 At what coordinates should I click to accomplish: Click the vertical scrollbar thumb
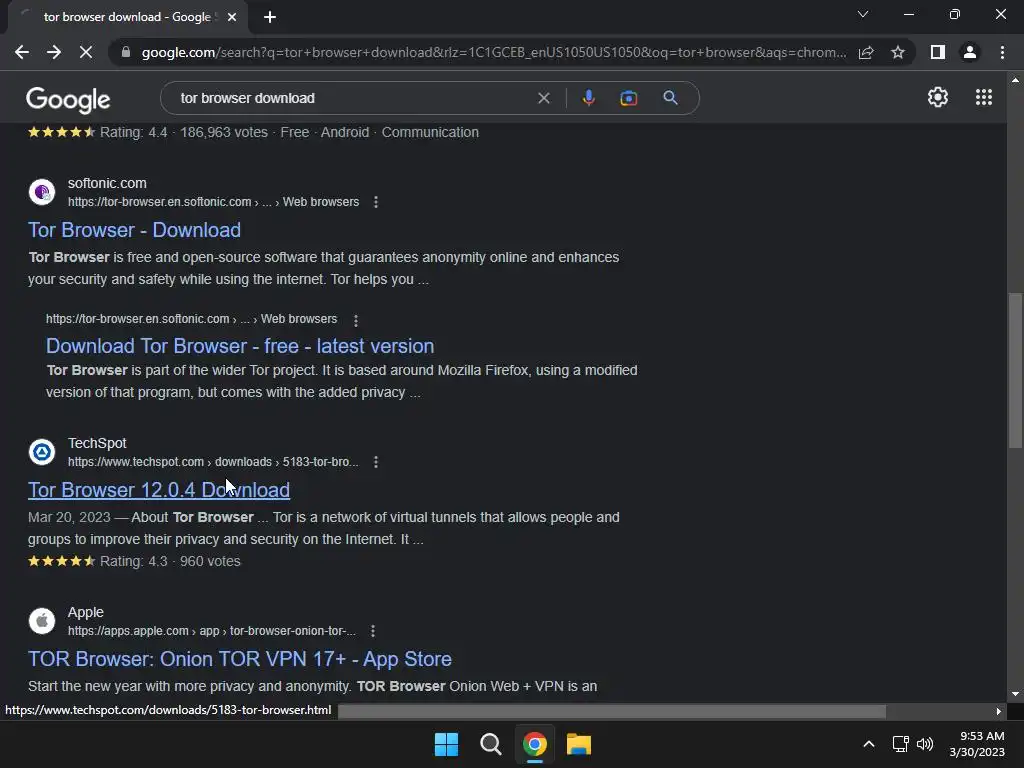(1015, 370)
